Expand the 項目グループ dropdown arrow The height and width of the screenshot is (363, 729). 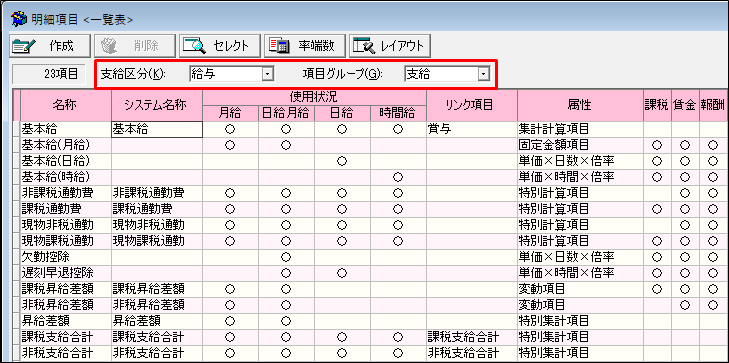(484, 74)
